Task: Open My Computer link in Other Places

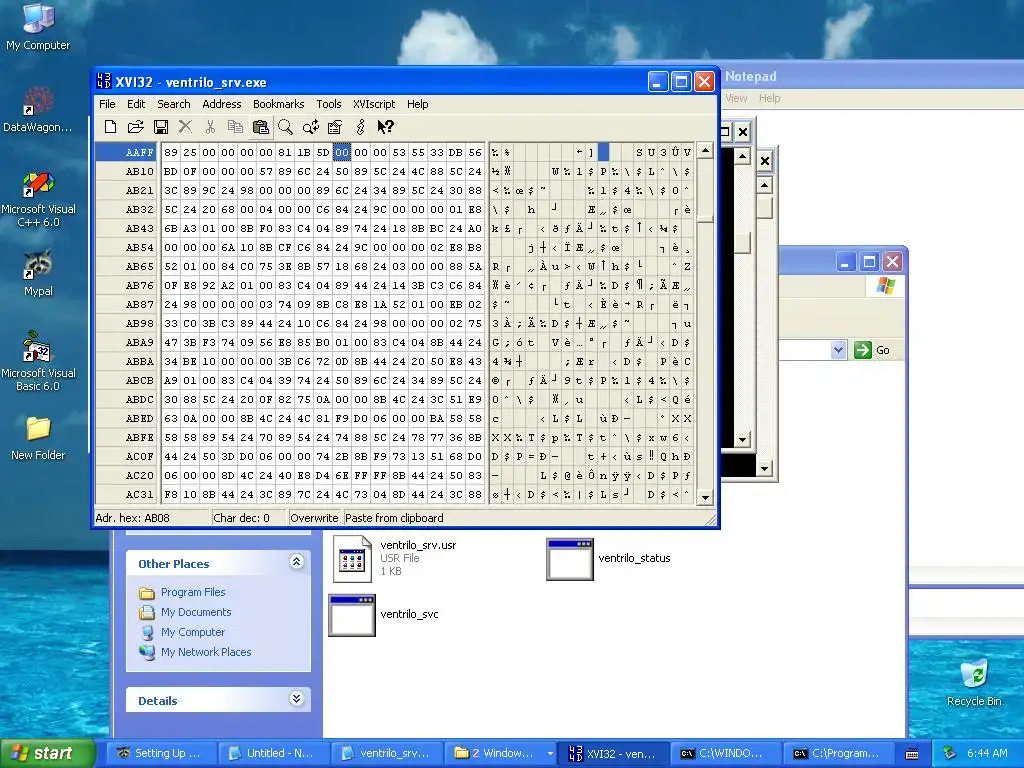Action: pos(193,632)
